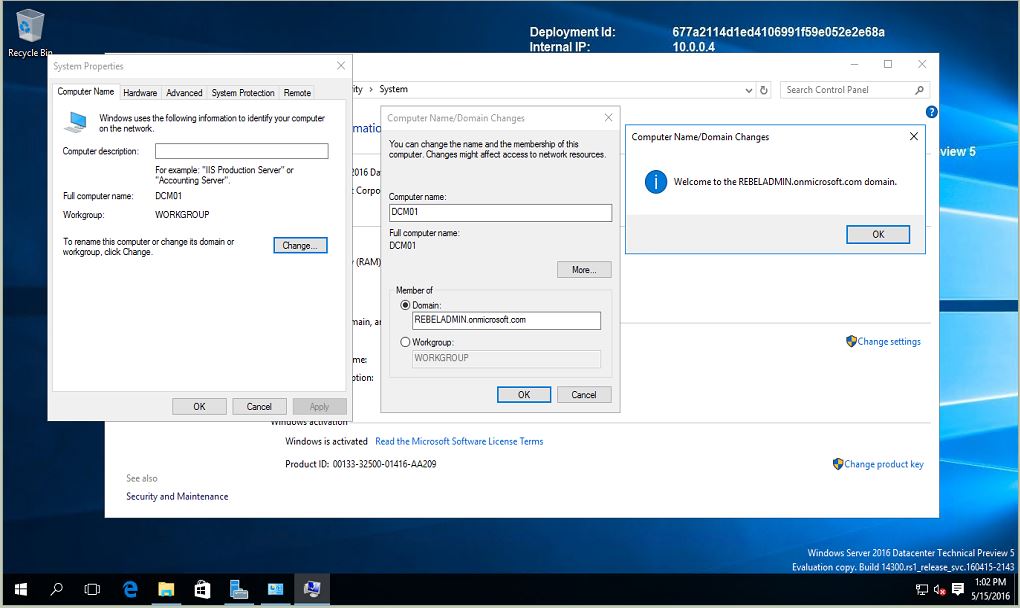Select the active System taskbar icon
Screen dimensions: 1020x608
tap(312, 589)
